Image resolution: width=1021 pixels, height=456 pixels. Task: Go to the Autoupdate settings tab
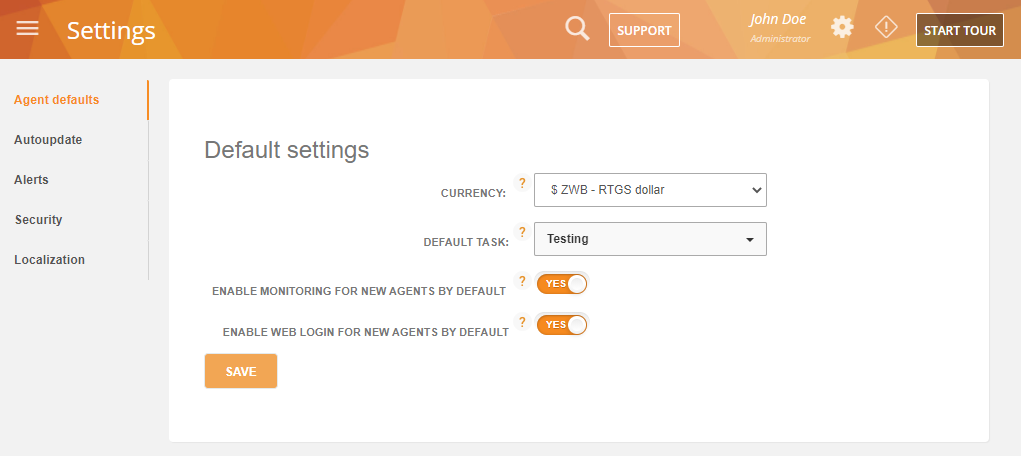click(x=48, y=140)
